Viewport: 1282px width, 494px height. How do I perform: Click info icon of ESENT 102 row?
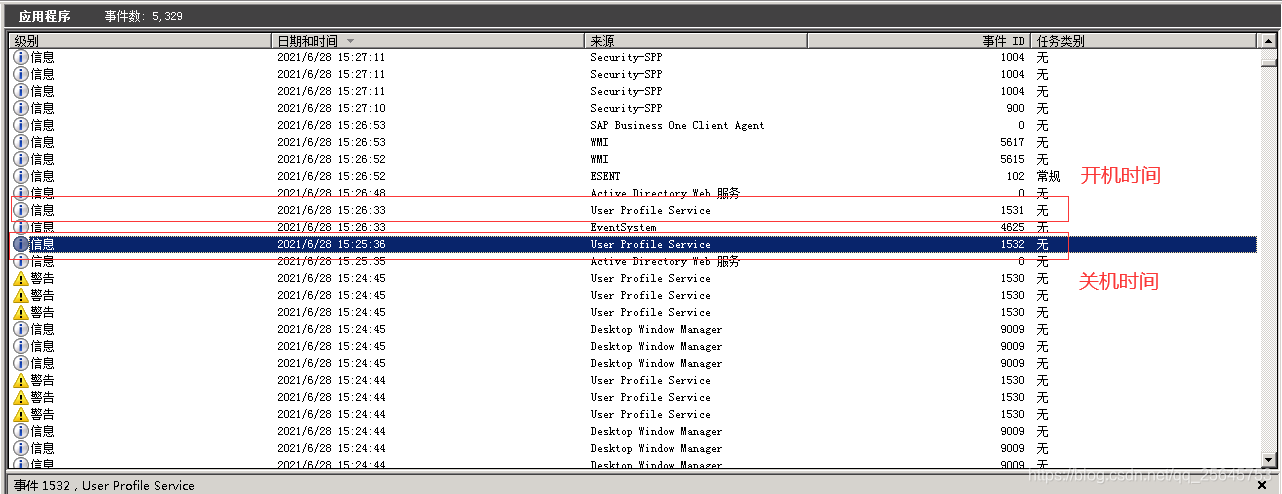point(21,176)
